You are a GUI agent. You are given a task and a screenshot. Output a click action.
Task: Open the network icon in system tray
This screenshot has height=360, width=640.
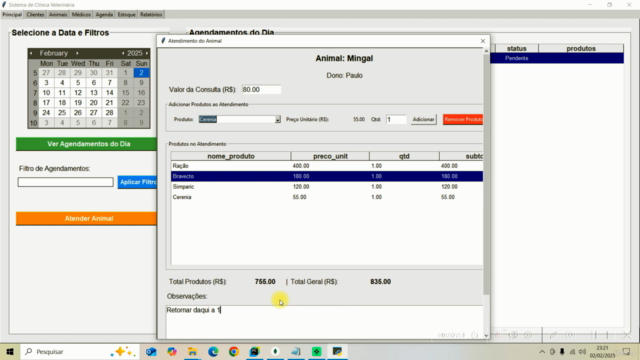572,351
